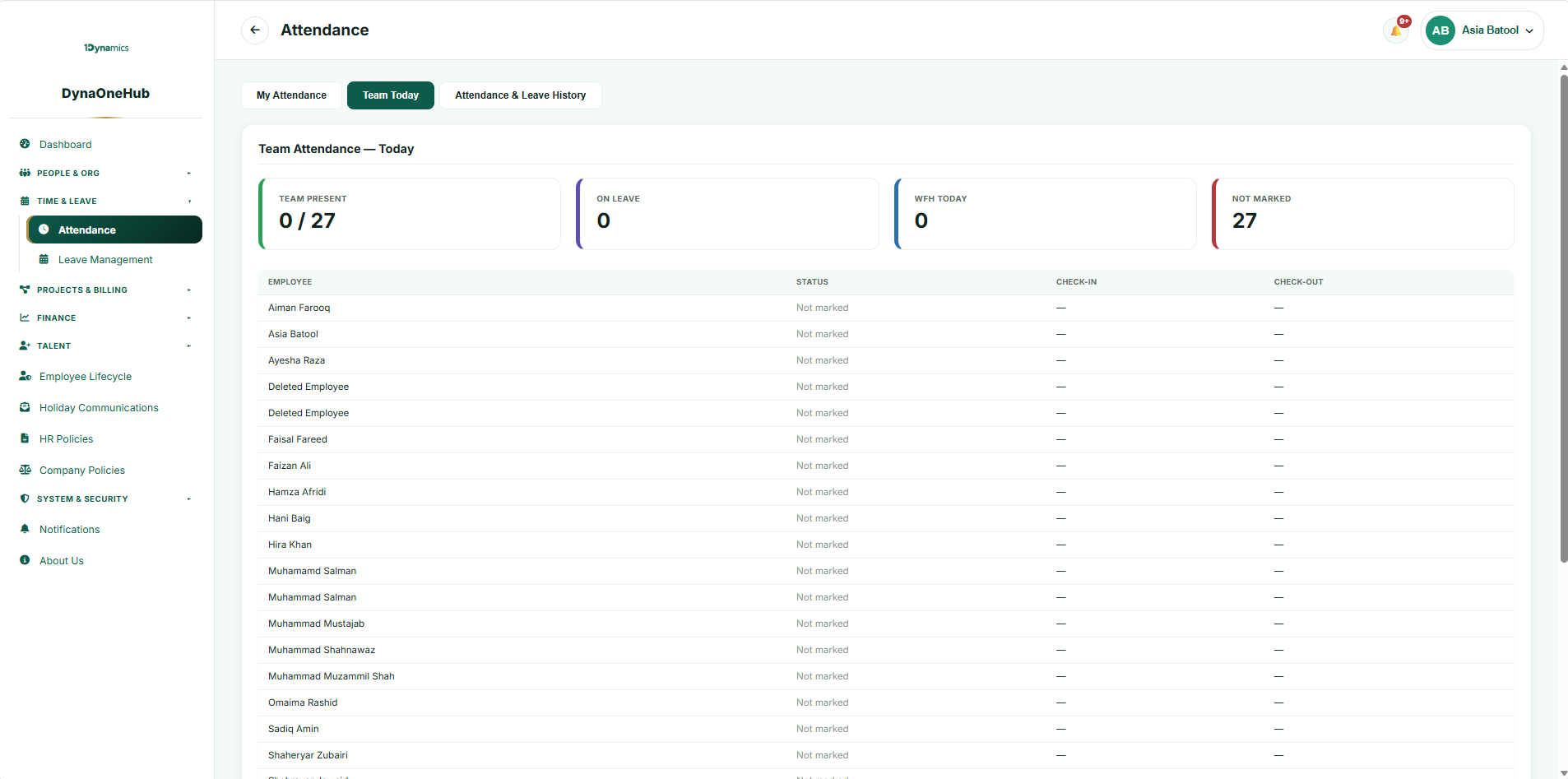The height and width of the screenshot is (779, 1568).
Task: Click the On Leave summary card
Action: 727,214
